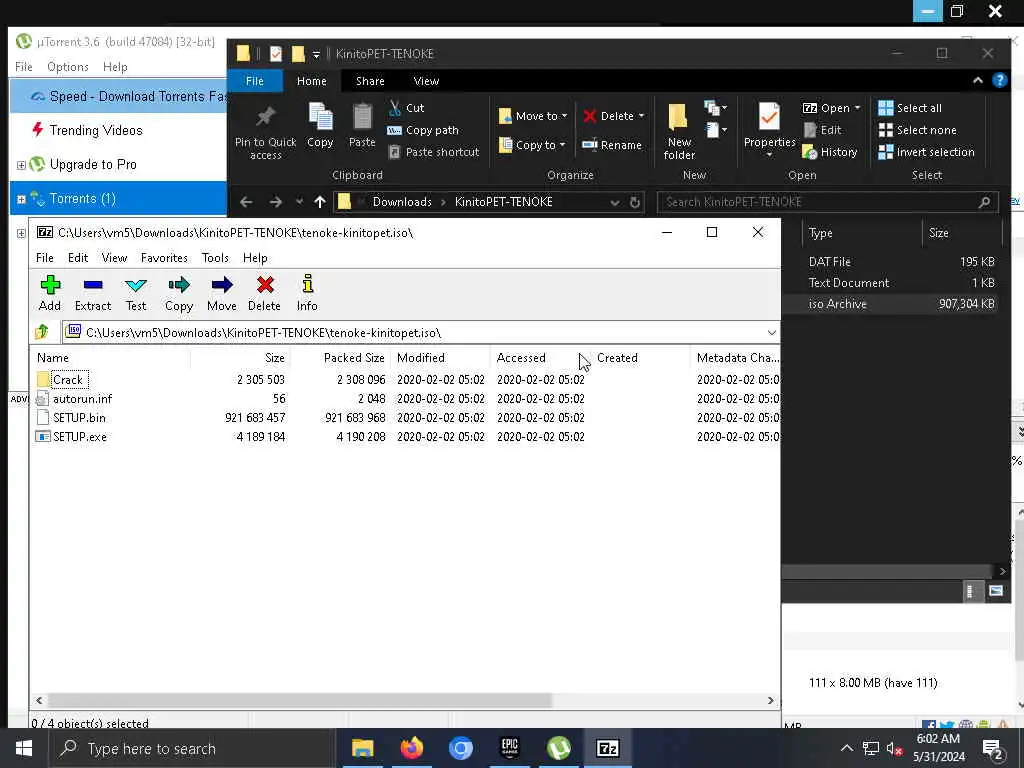Viewport: 1024px width, 768px height.
Task: Go up one folder in 7-Zip
Action: click(42, 332)
